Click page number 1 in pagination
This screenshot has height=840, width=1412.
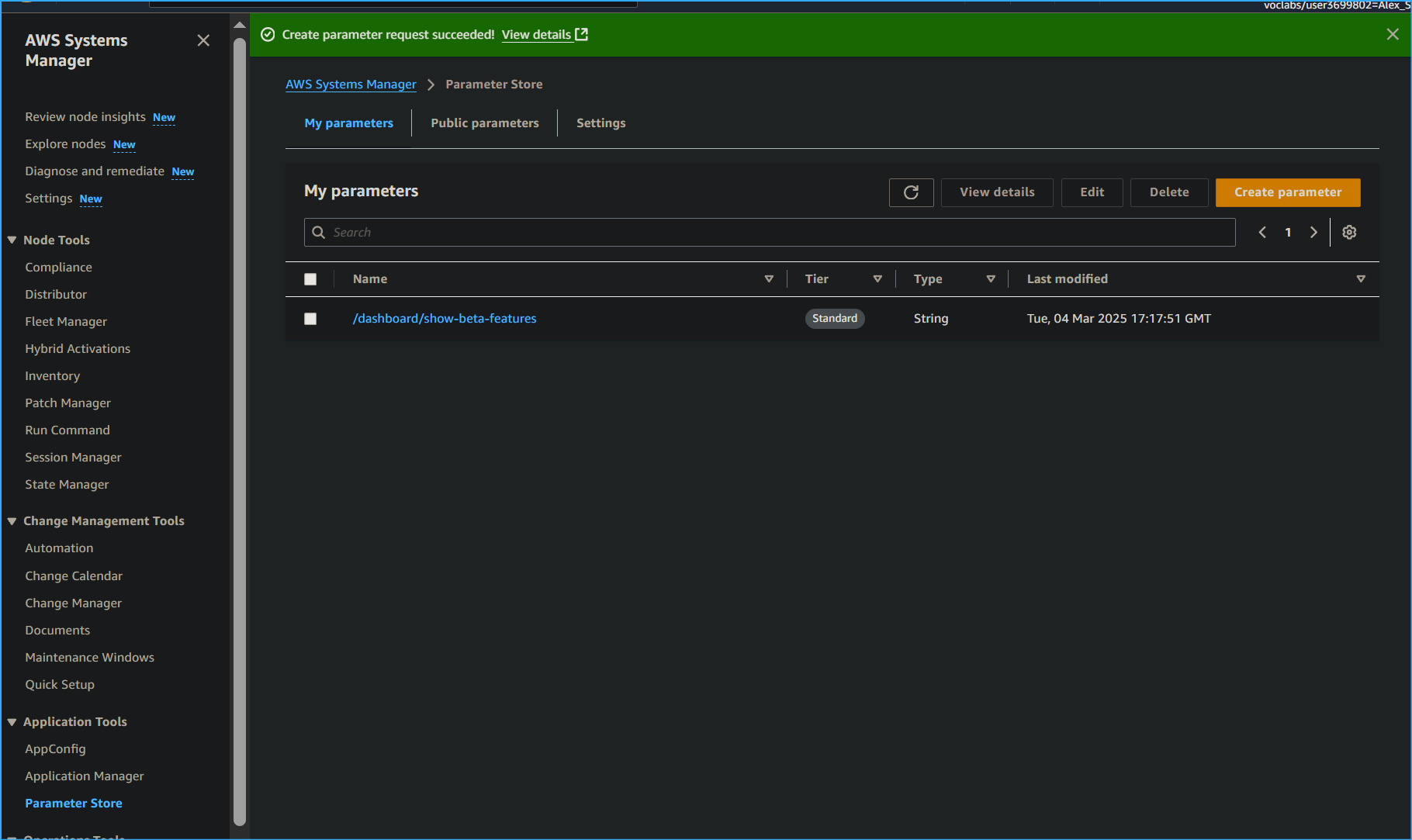pyautogui.click(x=1288, y=232)
